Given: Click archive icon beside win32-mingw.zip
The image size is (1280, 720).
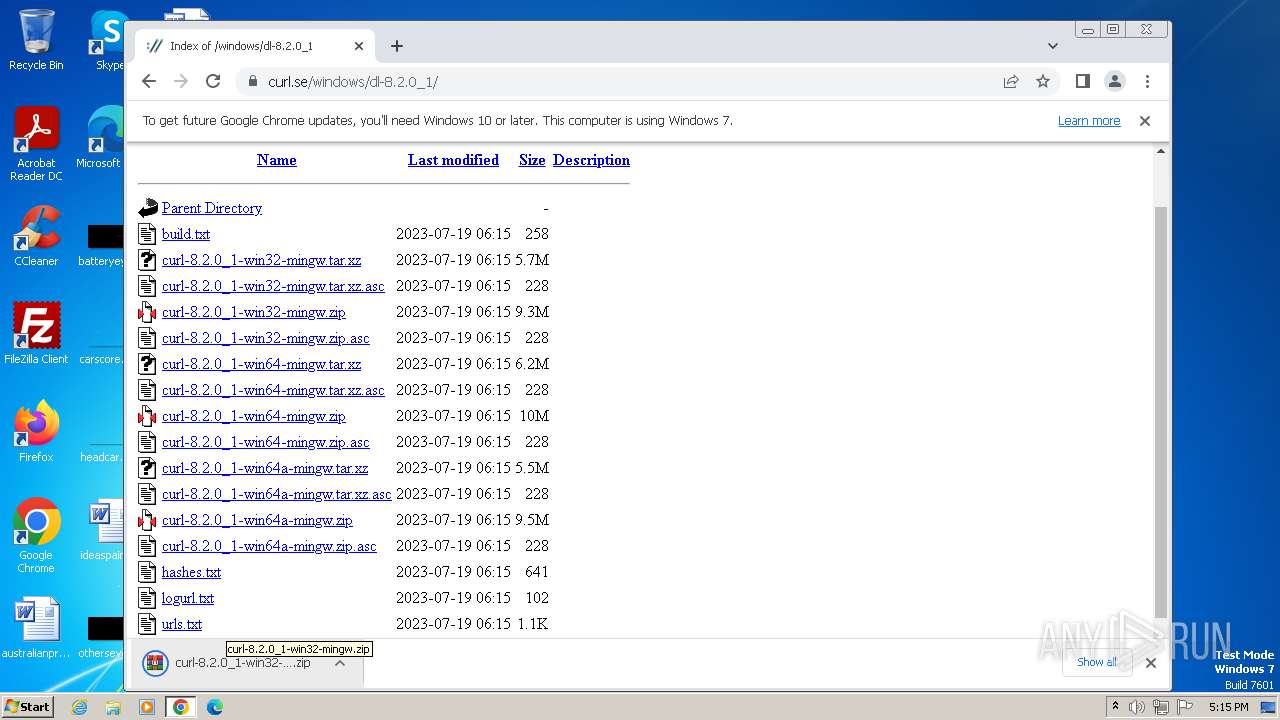Looking at the screenshot, I should click(x=148, y=312).
